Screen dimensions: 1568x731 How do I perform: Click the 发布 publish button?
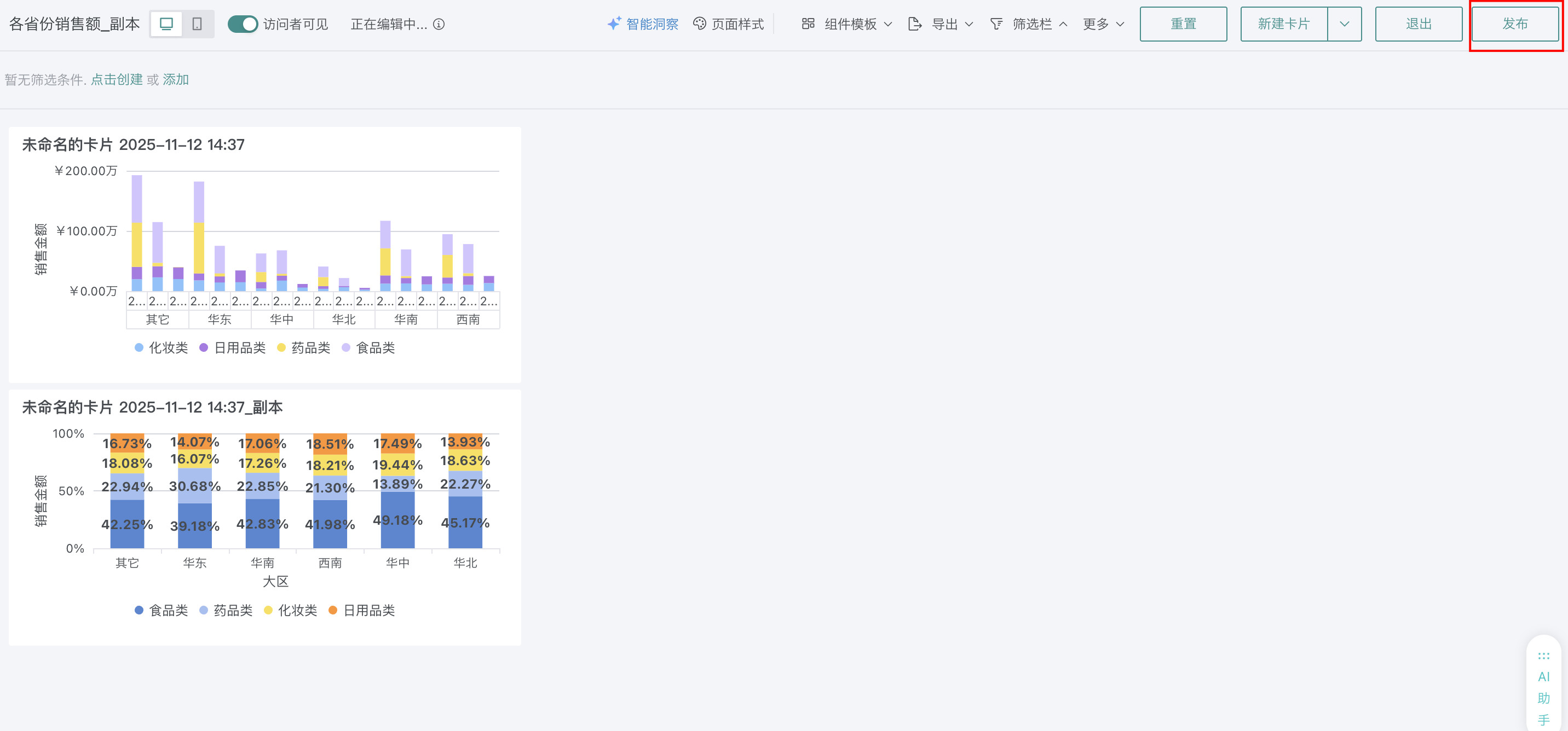(x=1514, y=24)
